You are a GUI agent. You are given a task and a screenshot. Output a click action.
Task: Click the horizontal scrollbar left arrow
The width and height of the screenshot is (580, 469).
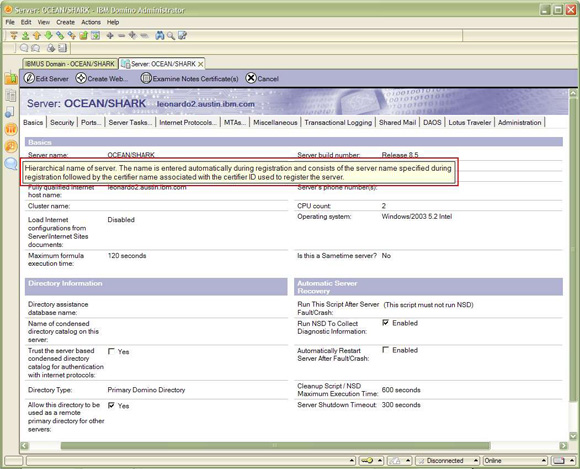pos(24,445)
